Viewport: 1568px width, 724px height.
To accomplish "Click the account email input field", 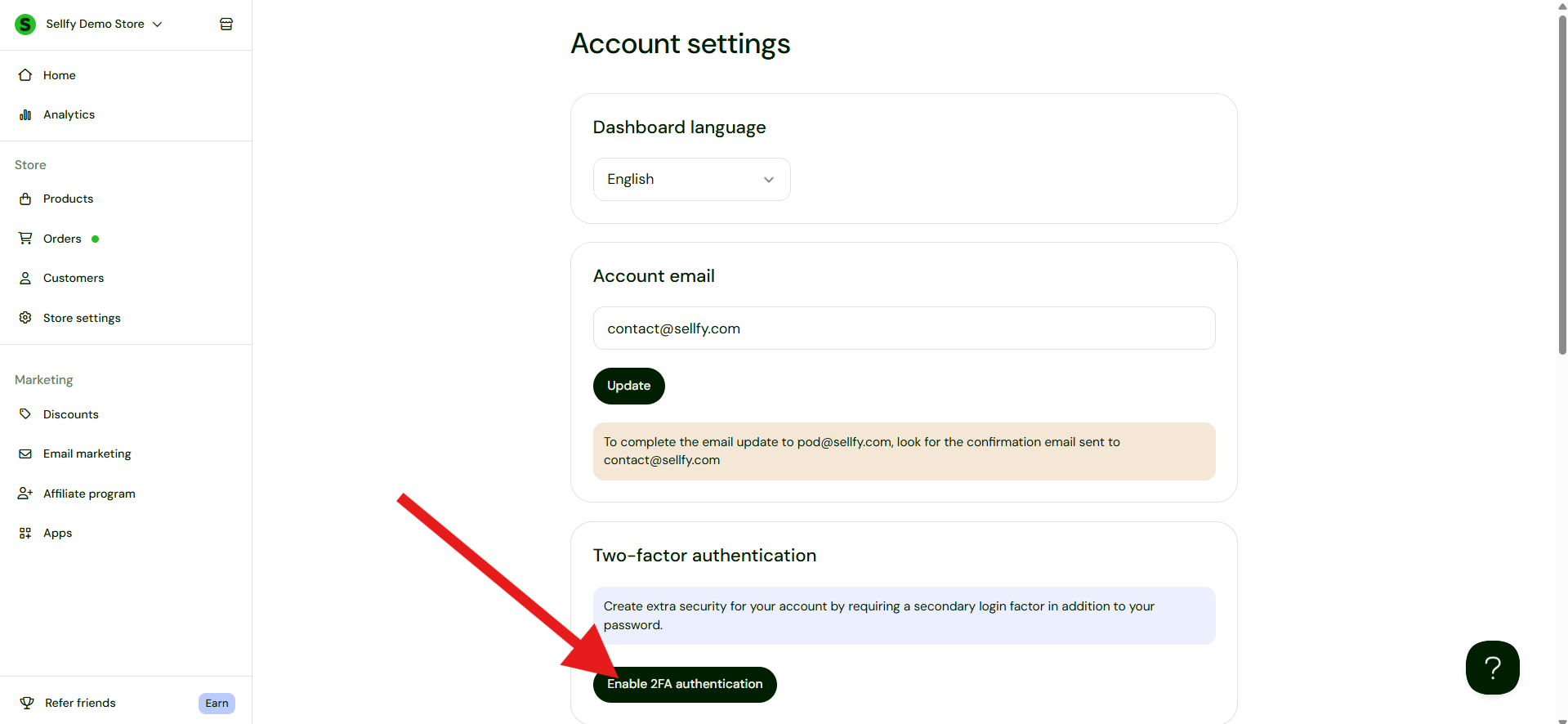I will click(x=904, y=328).
